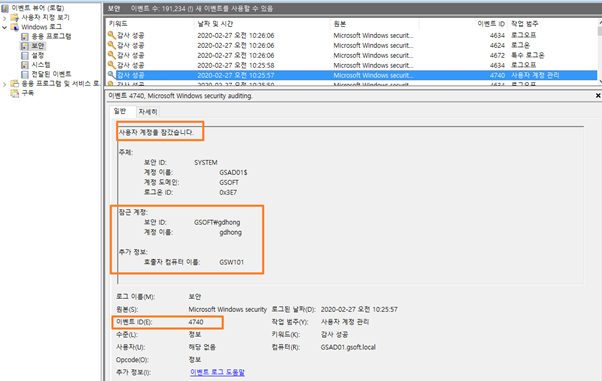Click the 0x3E7 logon ID value

228,192
